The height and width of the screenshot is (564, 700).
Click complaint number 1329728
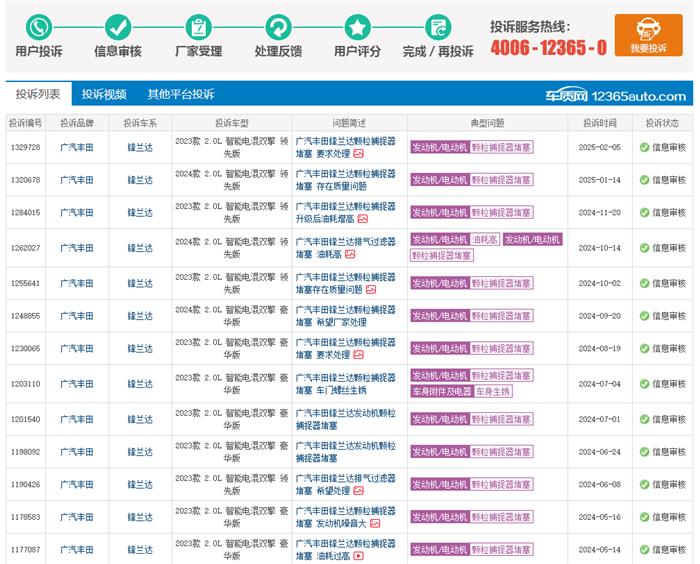click(25, 147)
